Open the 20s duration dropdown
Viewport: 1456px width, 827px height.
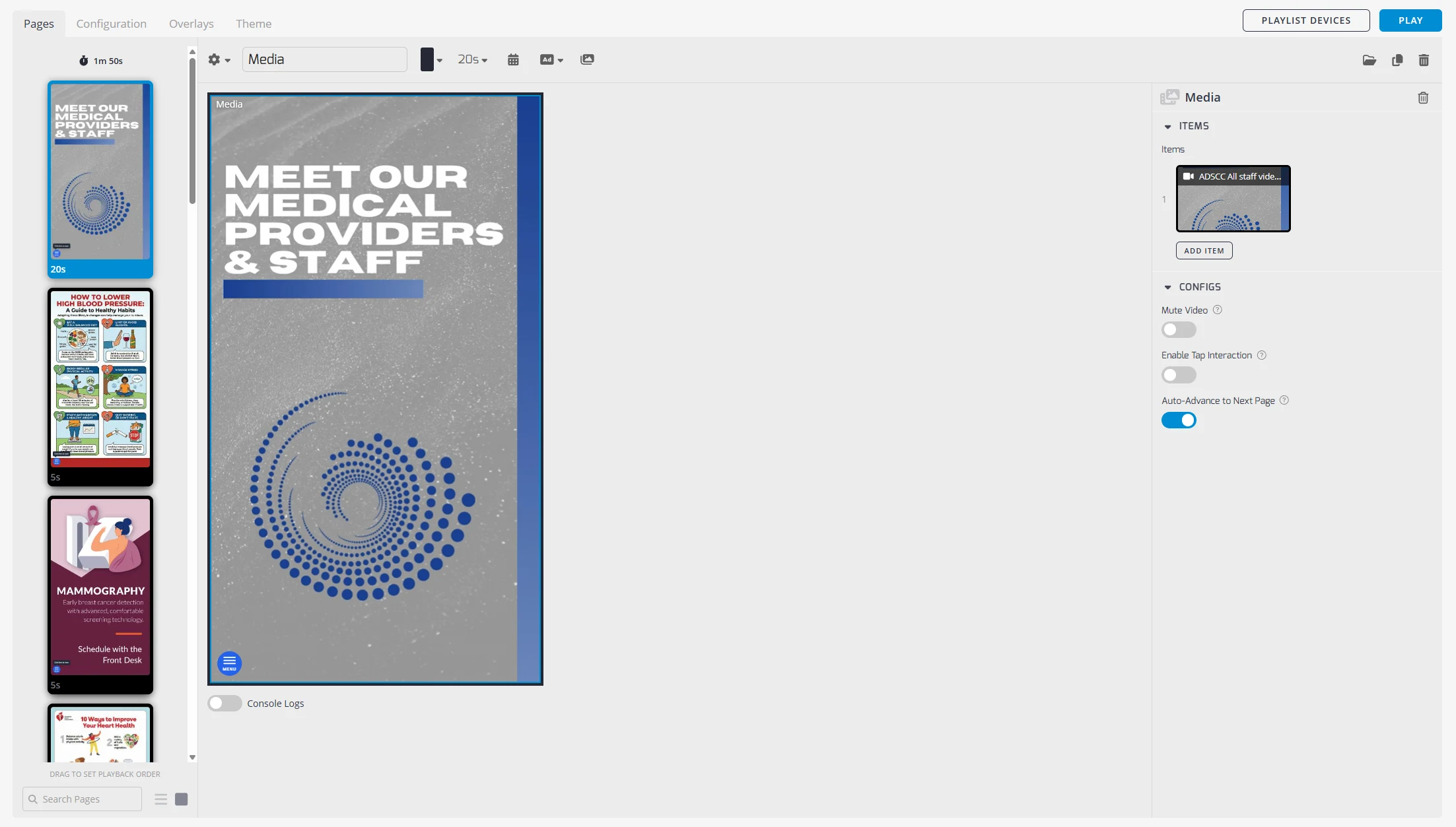coord(473,59)
